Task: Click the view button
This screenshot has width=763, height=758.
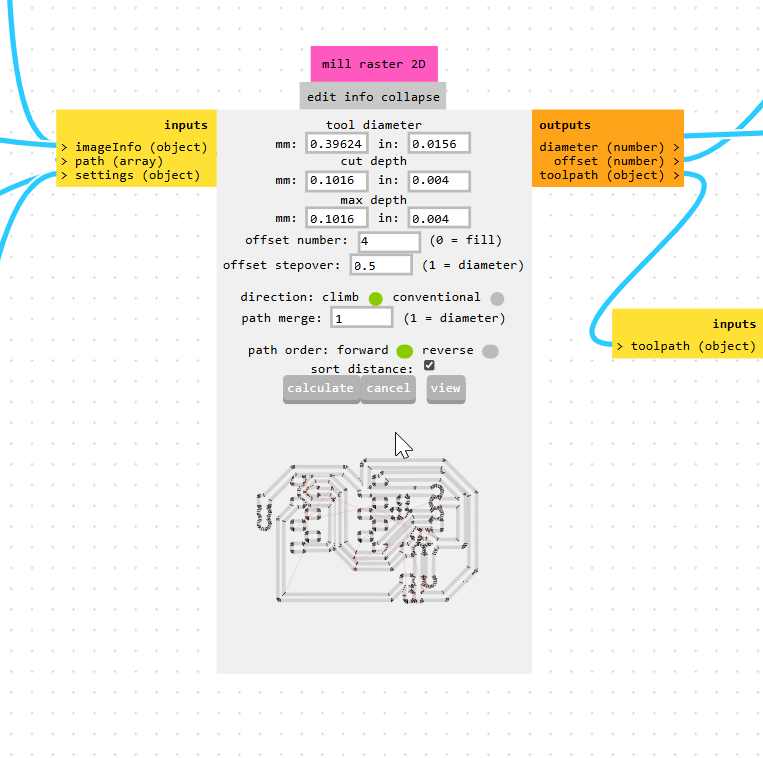Action: 446,389
